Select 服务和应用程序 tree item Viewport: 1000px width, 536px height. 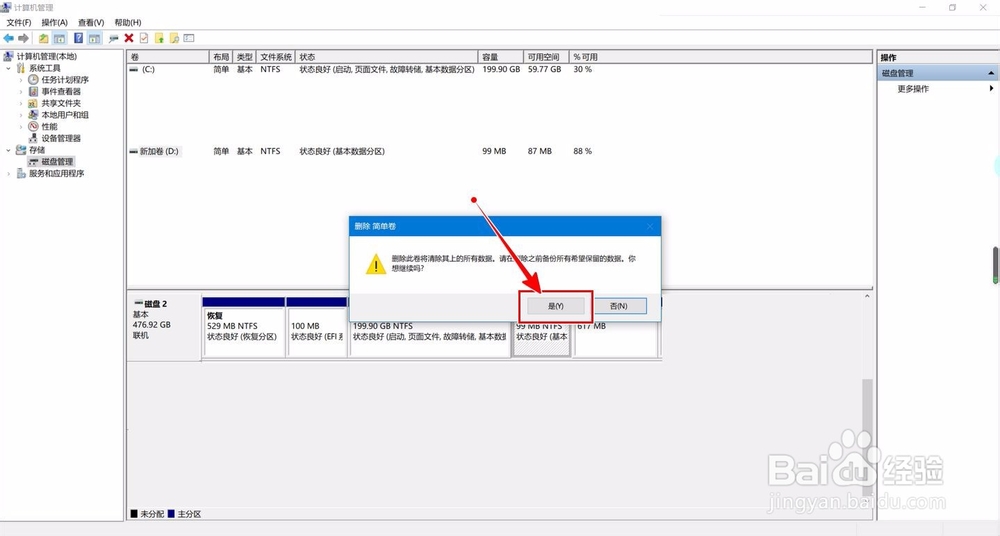(57, 173)
